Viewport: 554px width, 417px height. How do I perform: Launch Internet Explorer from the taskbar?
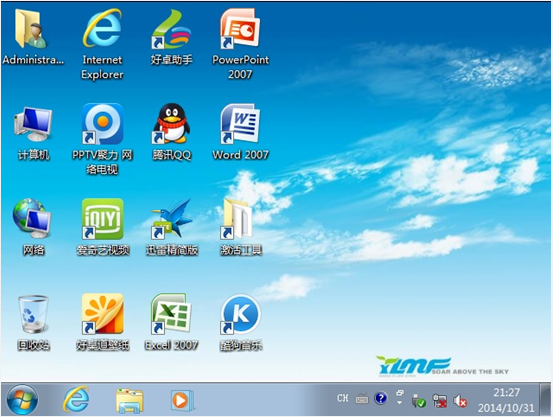(x=76, y=400)
